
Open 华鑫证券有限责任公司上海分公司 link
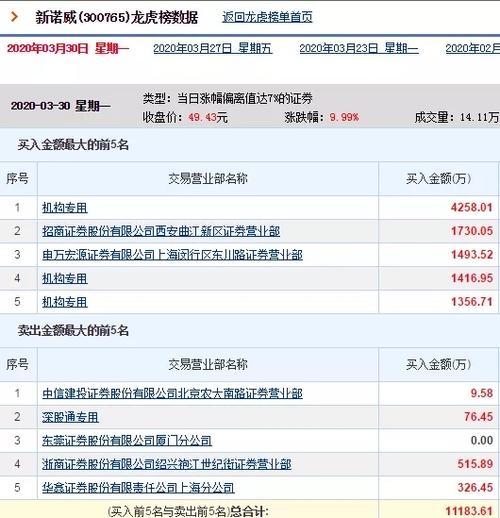[x=138, y=488]
